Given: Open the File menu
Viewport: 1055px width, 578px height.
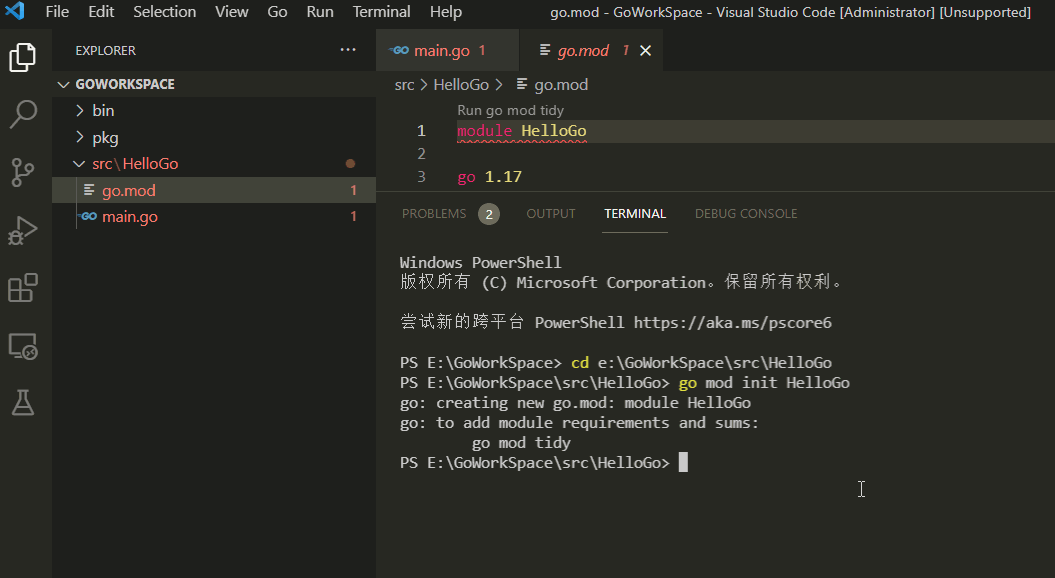Looking at the screenshot, I should point(57,11).
